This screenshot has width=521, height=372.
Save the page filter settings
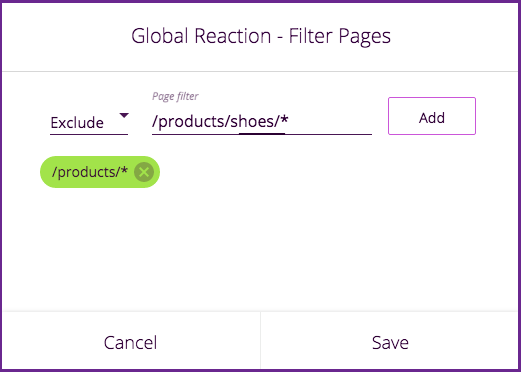(390, 342)
